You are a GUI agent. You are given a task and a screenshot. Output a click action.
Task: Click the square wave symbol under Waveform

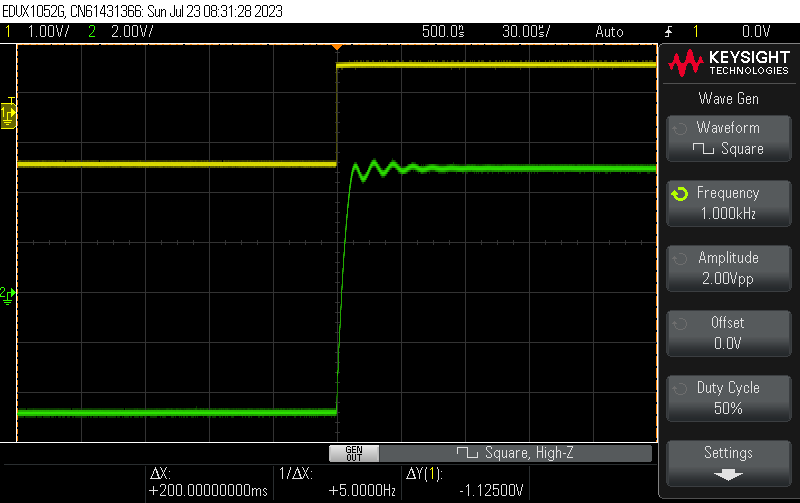click(705, 149)
